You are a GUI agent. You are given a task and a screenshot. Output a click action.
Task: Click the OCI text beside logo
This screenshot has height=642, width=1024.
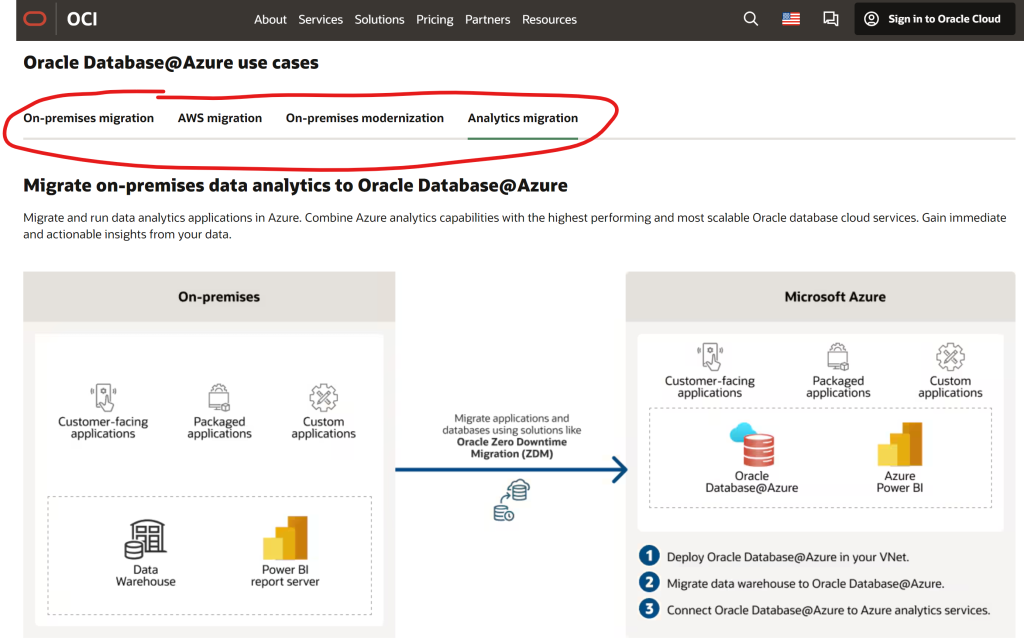(82, 19)
